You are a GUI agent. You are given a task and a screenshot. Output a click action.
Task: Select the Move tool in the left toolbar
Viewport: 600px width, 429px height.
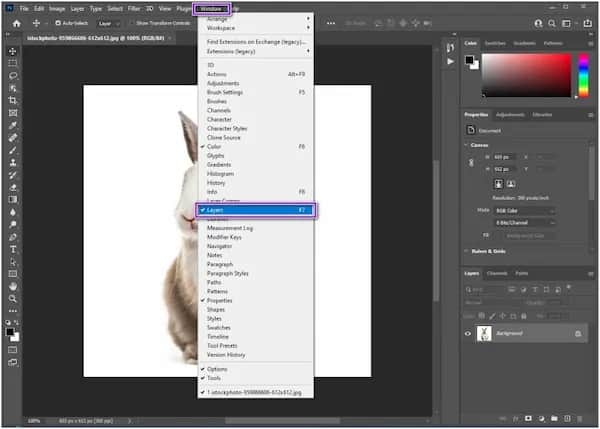[x=13, y=51]
